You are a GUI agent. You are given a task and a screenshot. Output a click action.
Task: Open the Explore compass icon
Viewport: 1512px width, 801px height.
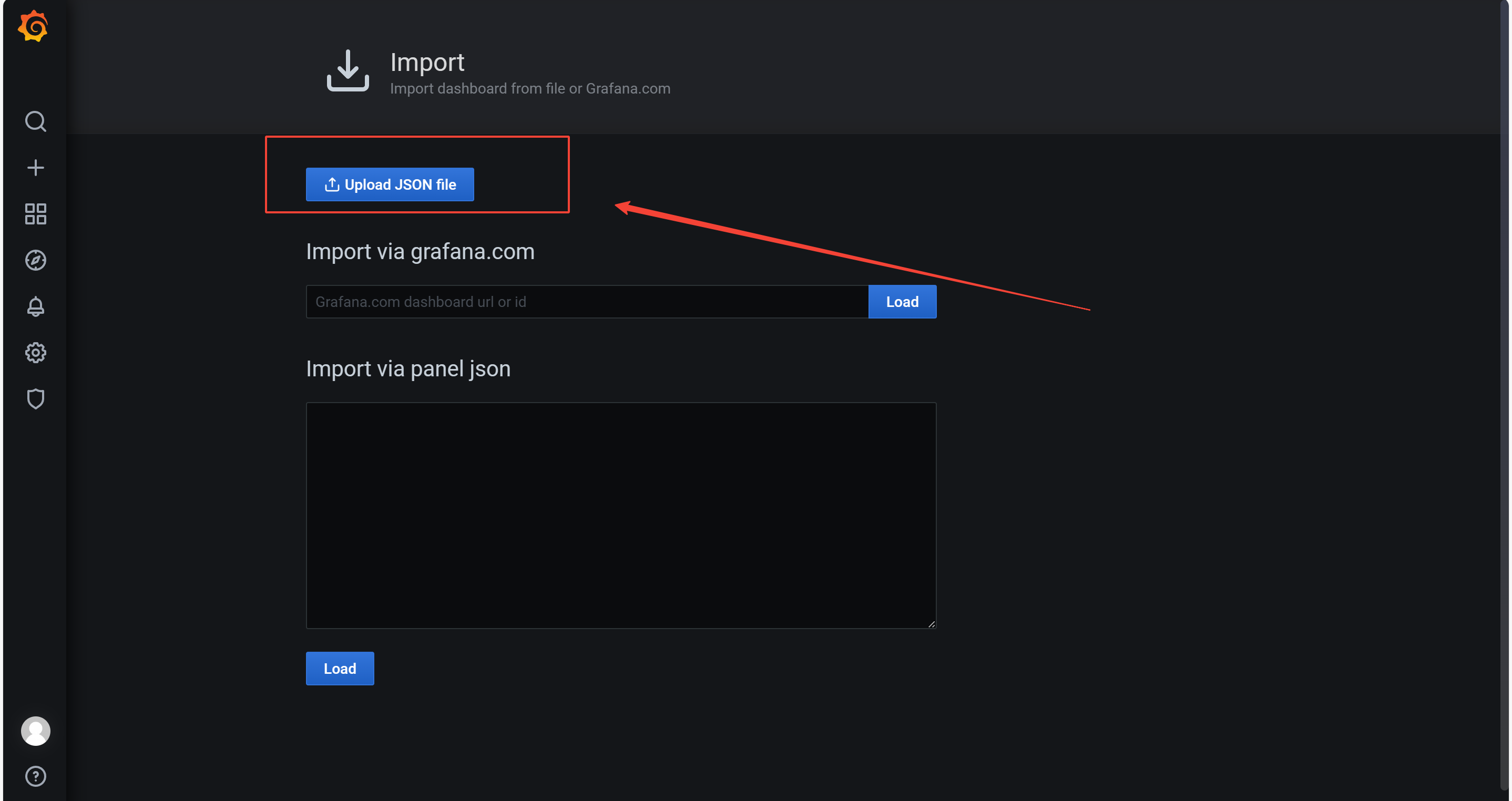35,261
